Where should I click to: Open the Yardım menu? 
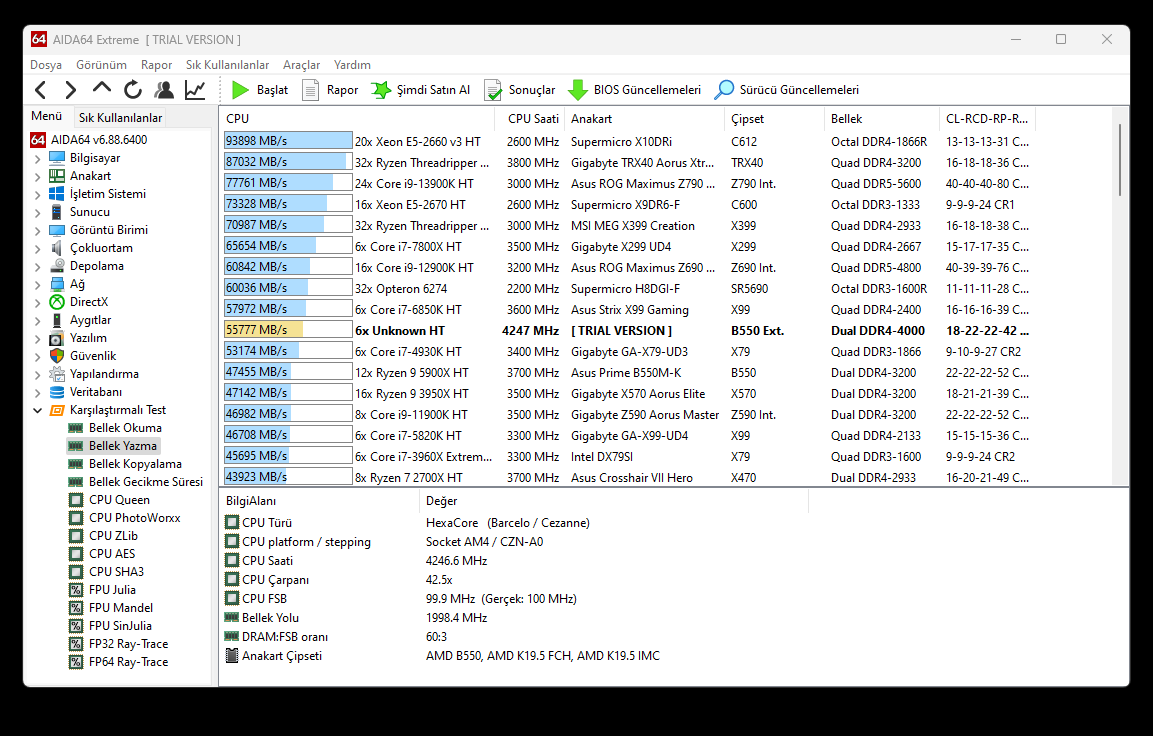coord(352,65)
